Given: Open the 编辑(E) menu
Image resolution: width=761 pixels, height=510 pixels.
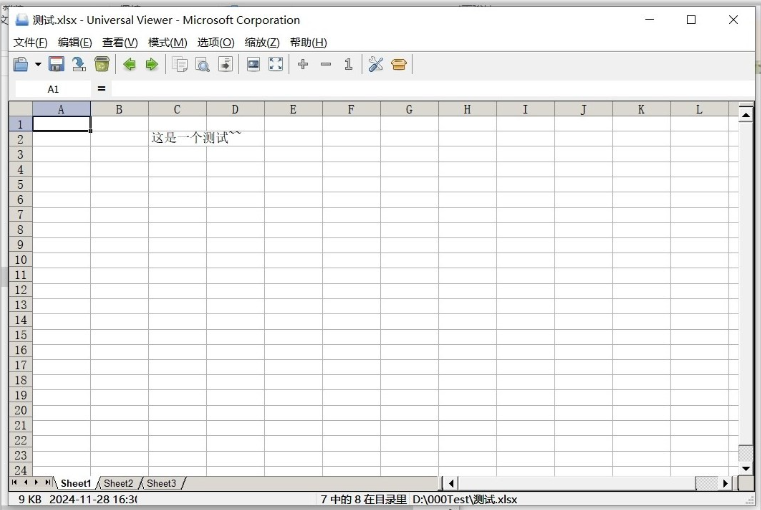Looking at the screenshot, I should point(75,43).
